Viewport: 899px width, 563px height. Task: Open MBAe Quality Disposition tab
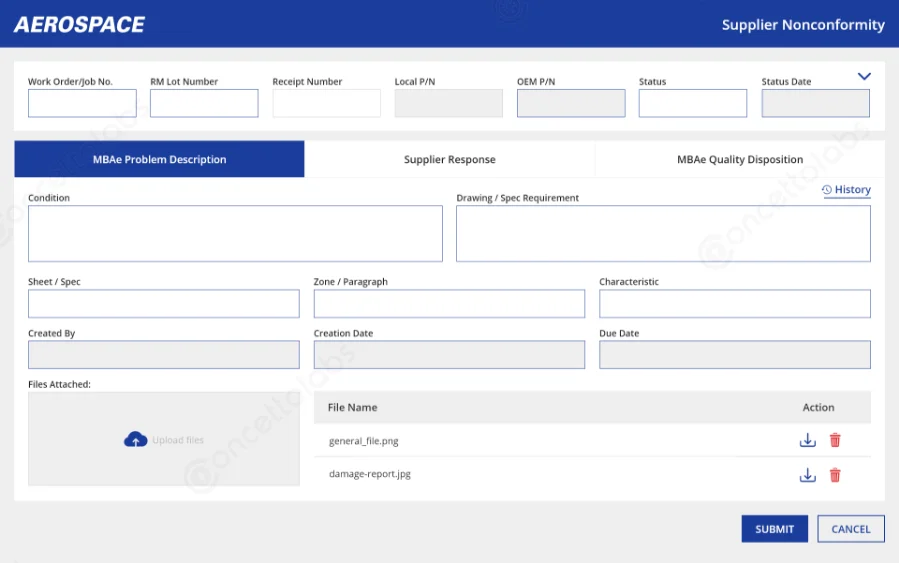tap(739, 160)
